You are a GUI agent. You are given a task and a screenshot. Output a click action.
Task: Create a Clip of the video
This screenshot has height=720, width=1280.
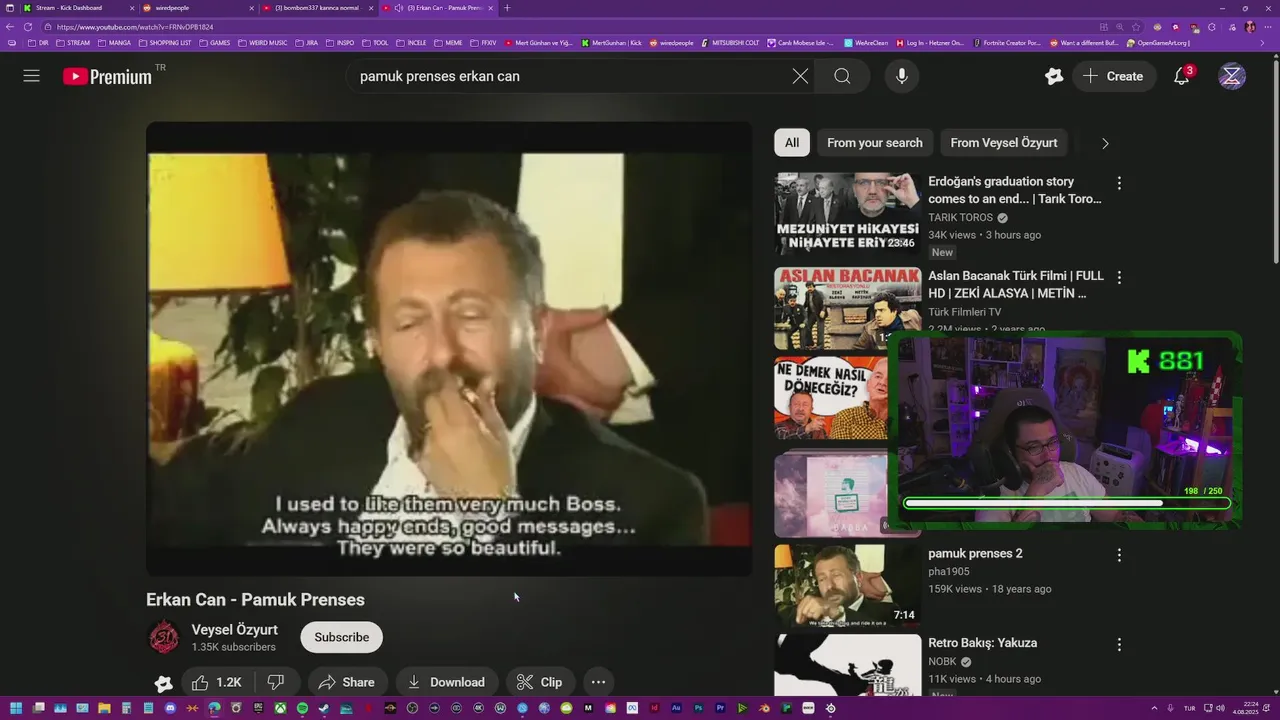click(540, 682)
